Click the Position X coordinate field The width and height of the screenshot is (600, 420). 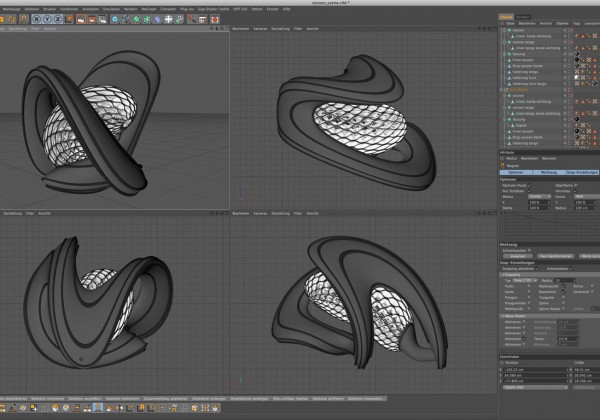point(536,370)
